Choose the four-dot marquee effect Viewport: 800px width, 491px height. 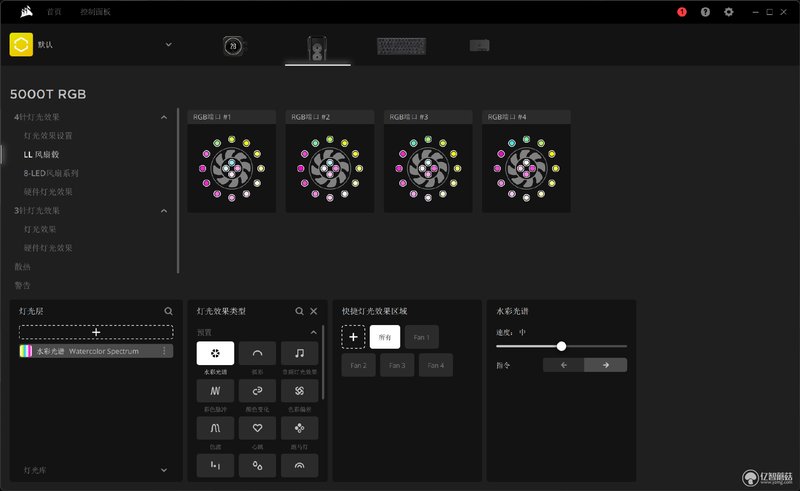[x=299, y=428]
